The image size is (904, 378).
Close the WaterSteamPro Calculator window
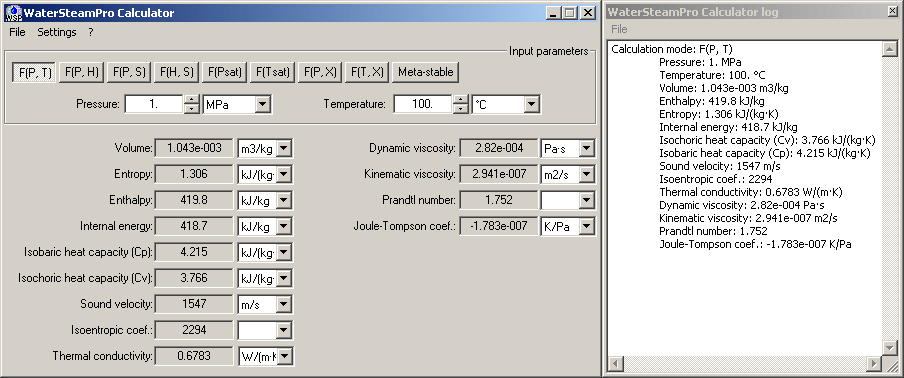(x=587, y=13)
